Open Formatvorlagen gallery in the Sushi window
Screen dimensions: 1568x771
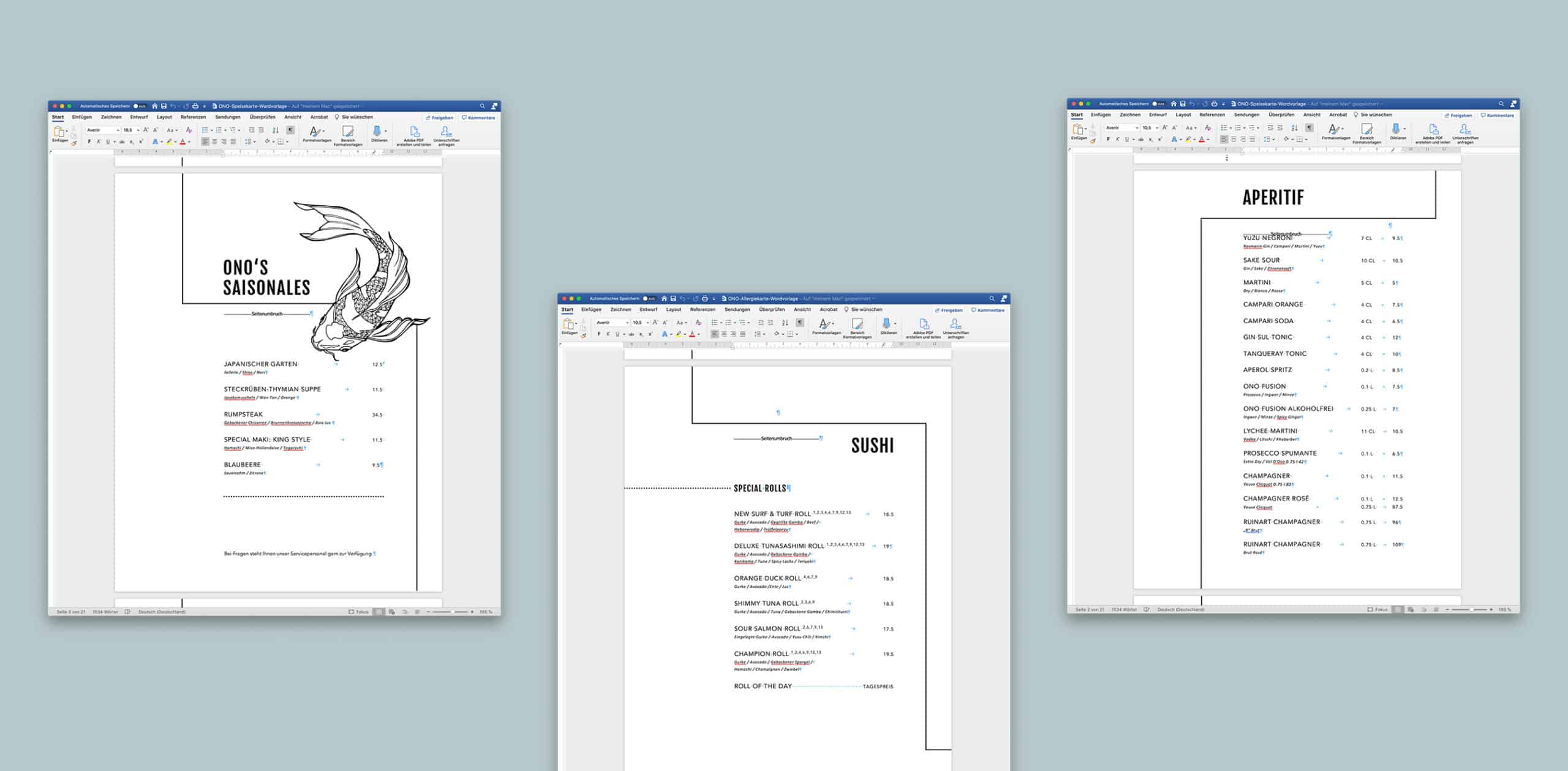point(826,324)
